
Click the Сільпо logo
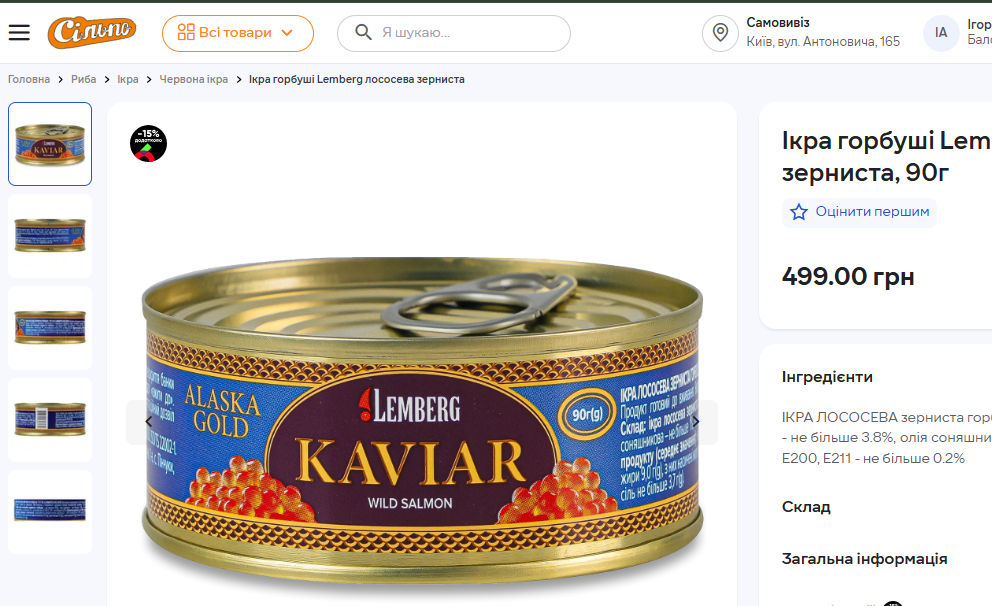[x=92, y=32]
